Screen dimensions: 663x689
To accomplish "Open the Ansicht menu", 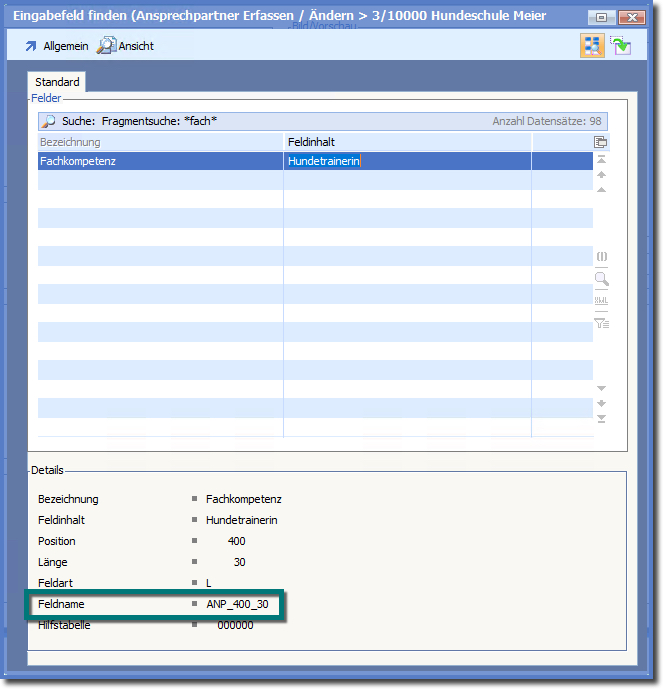I will point(126,46).
